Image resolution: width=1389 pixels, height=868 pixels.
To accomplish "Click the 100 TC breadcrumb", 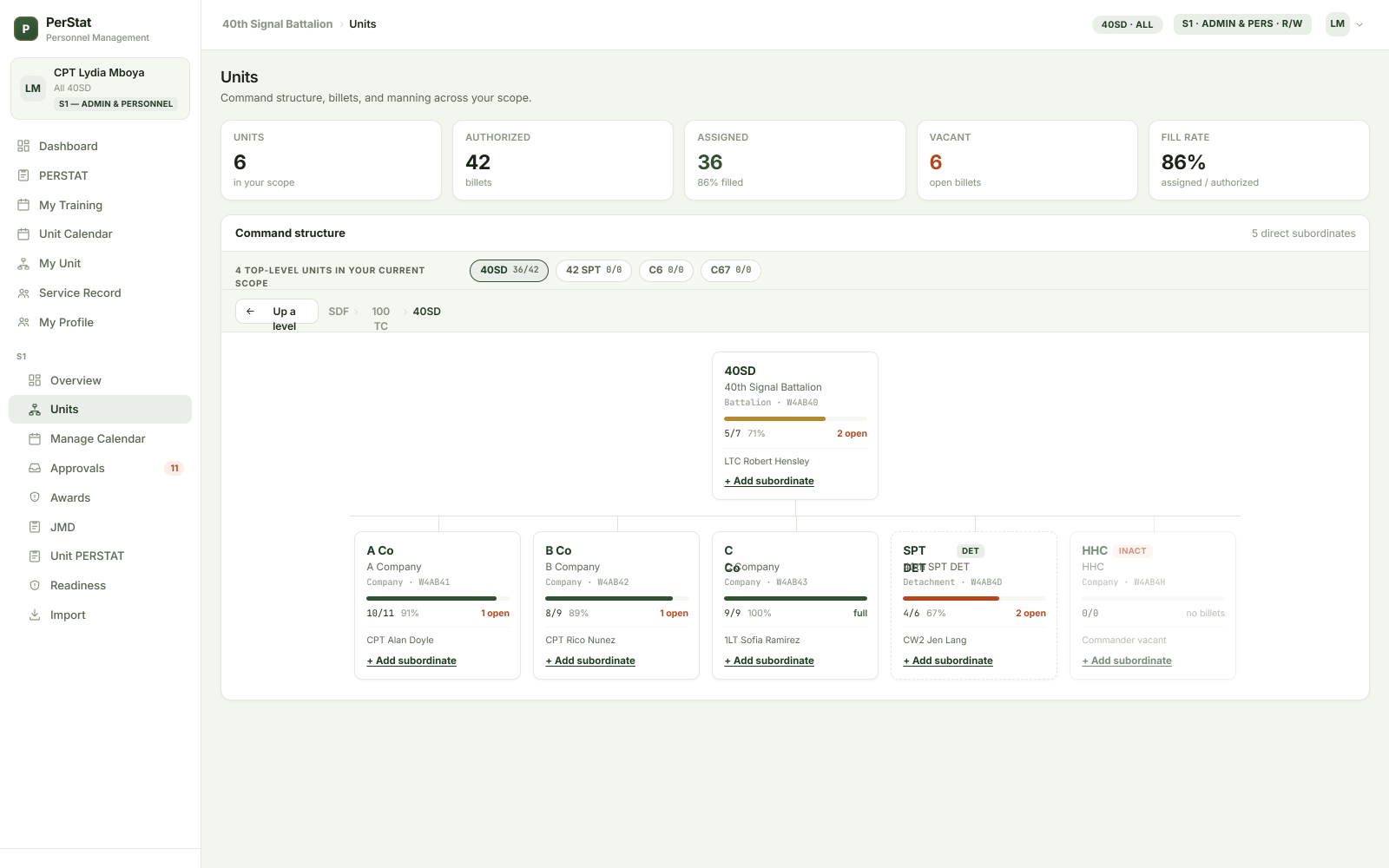I will tap(381, 319).
